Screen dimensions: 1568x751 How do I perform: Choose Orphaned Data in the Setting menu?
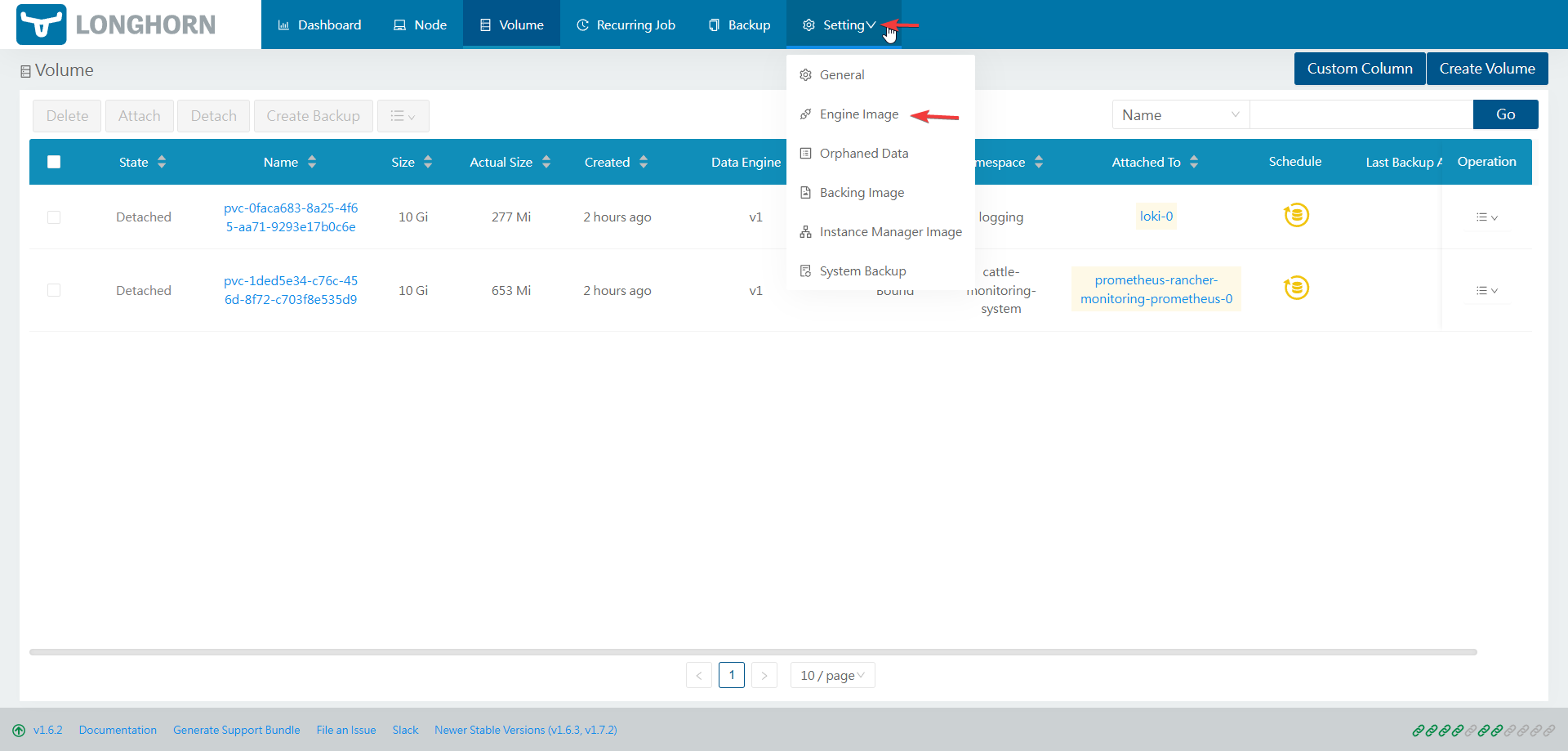click(x=863, y=154)
